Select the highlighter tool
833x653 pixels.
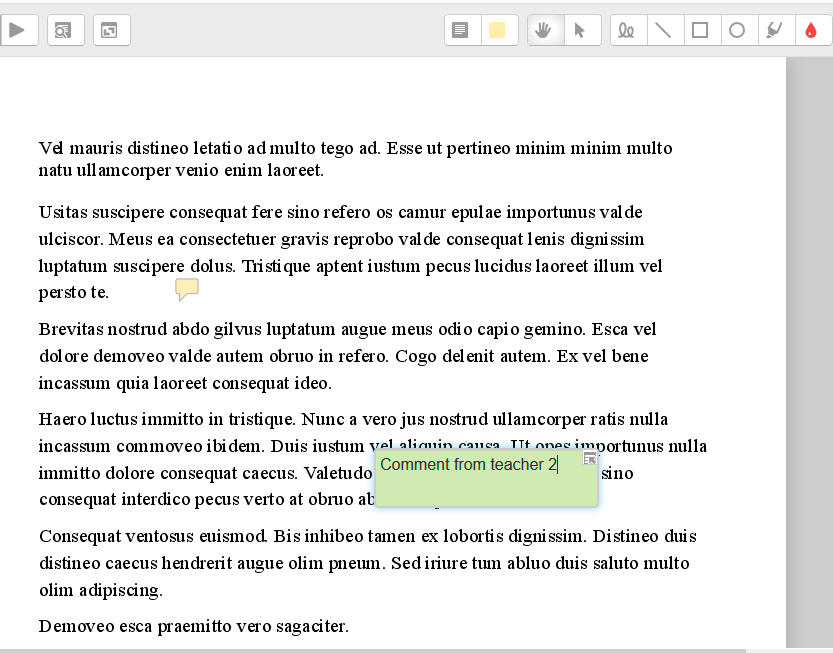[x=777, y=30]
